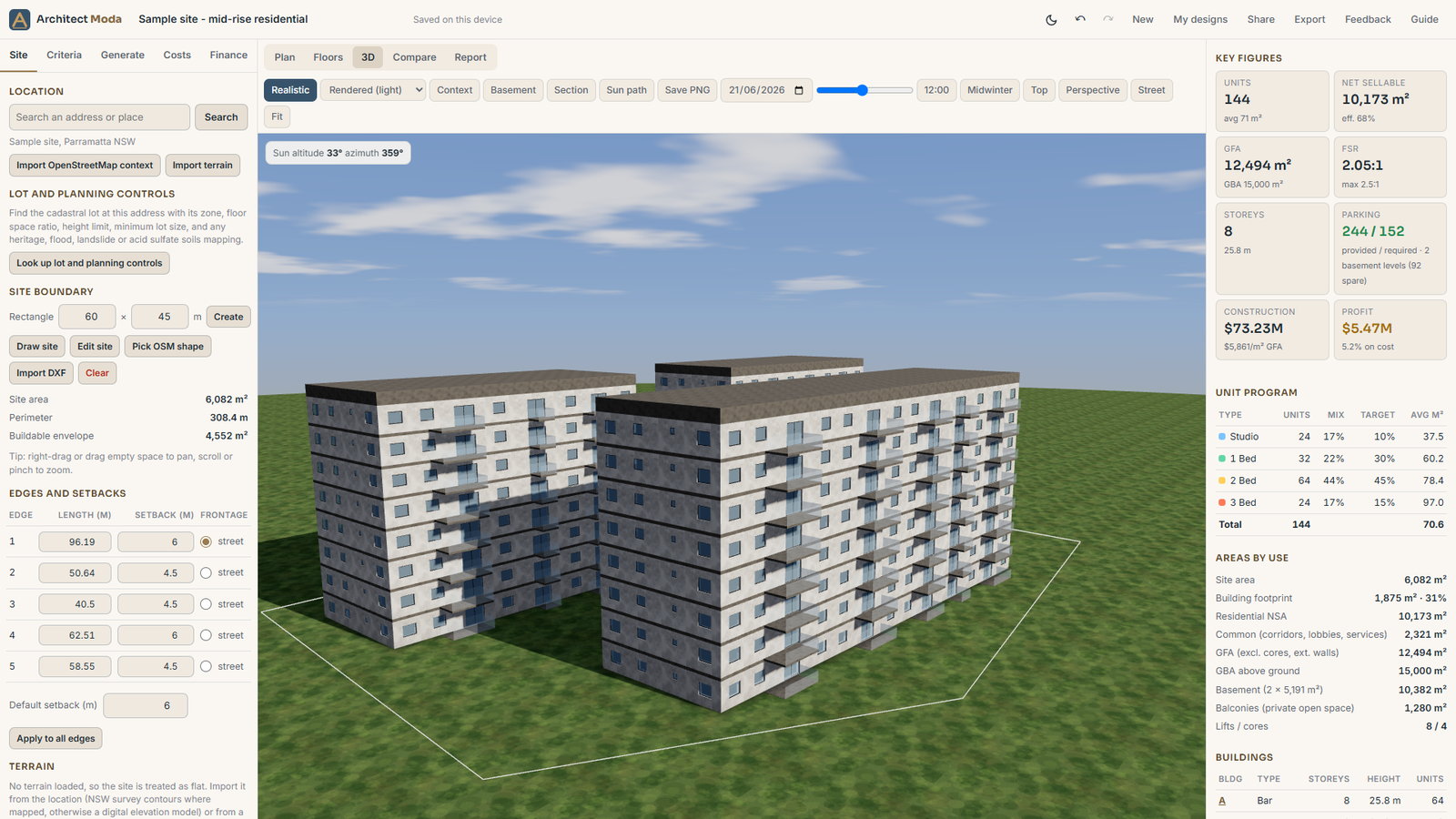Click Export in the header
Image resolution: width=1456 pixels, height=819 pixels.
(1309, 19)
